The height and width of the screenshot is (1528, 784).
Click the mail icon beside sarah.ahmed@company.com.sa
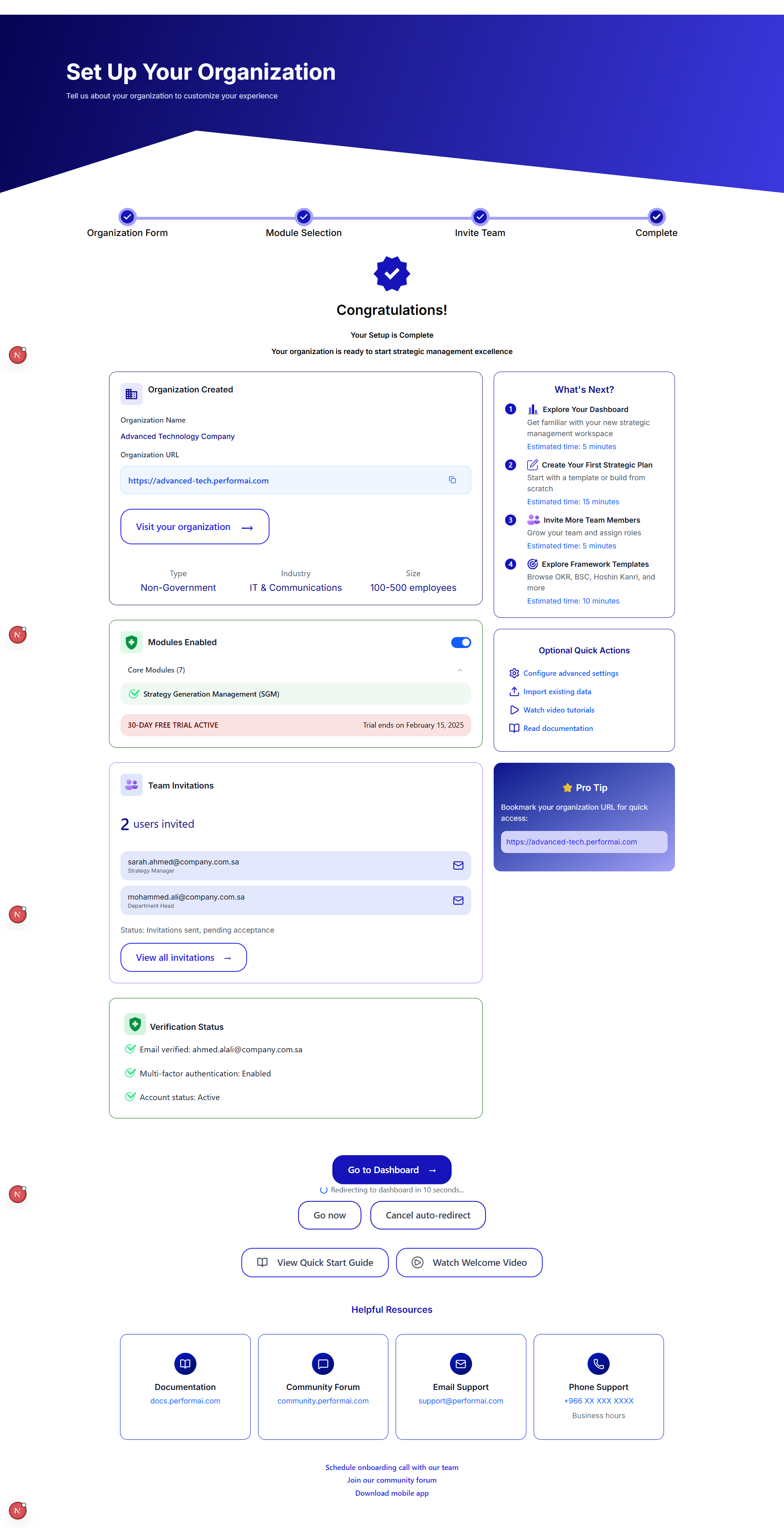click(x=458, y=865)
